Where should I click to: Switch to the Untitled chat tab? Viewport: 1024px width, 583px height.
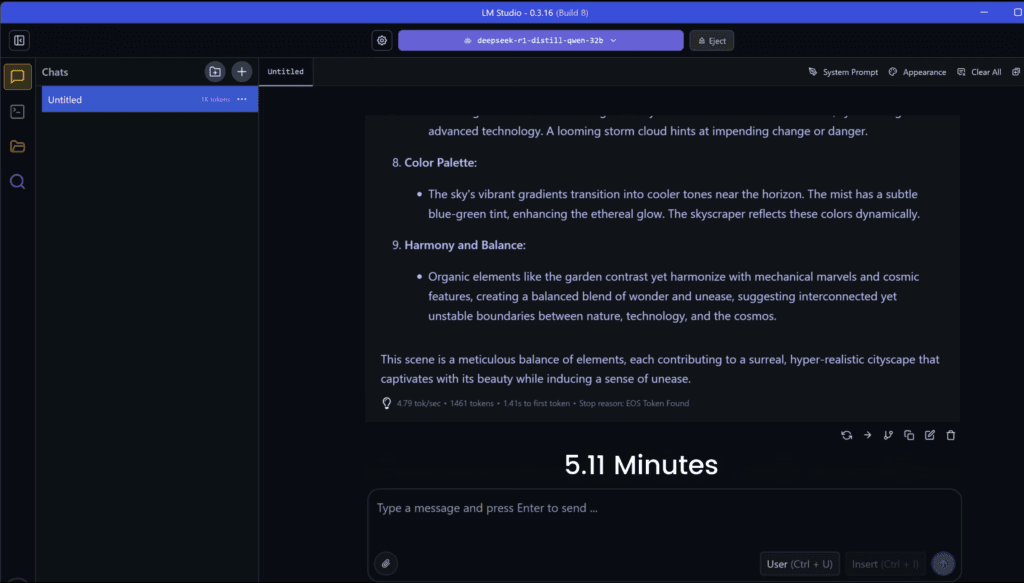click(285, 72)
